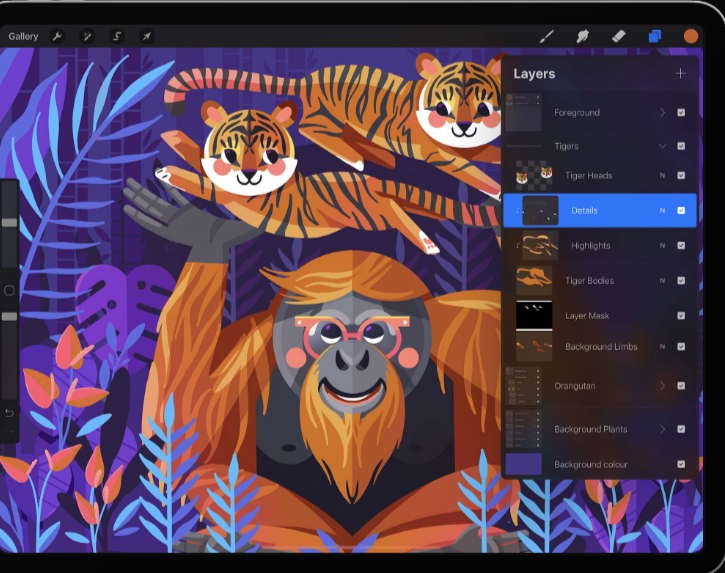Select the Layer Mask entry
725x573 pixels.
(x=587, y=316)
